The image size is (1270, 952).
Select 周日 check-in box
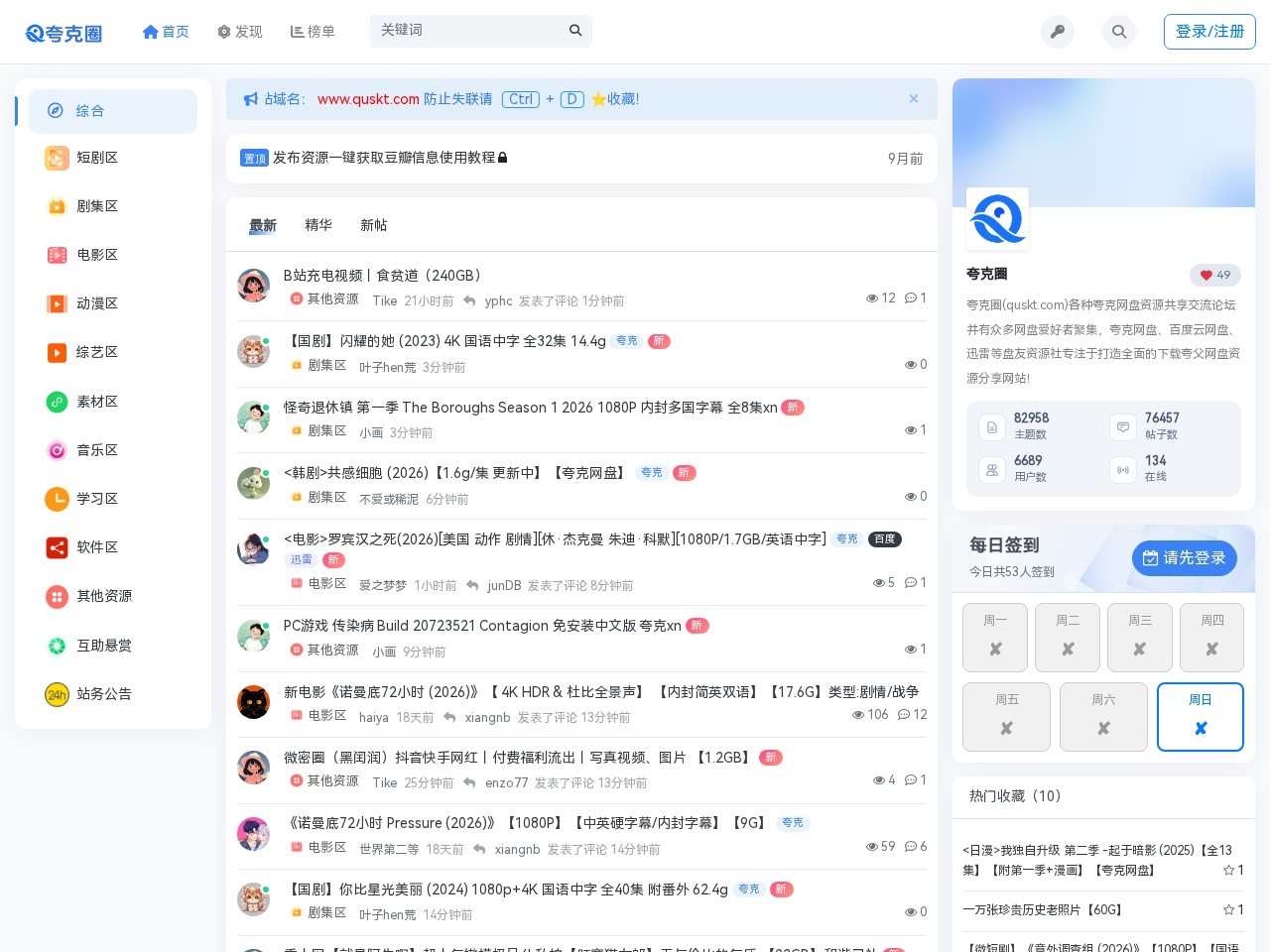click(1201, 717)
